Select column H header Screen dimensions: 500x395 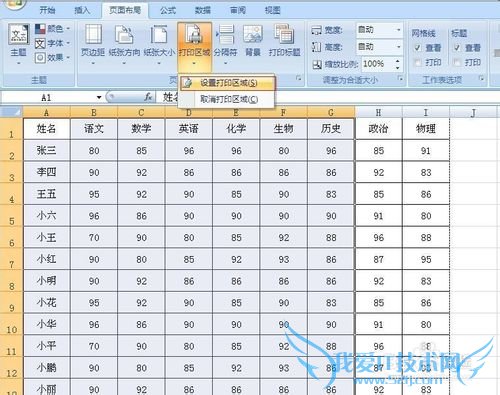(x=378, y=113)
